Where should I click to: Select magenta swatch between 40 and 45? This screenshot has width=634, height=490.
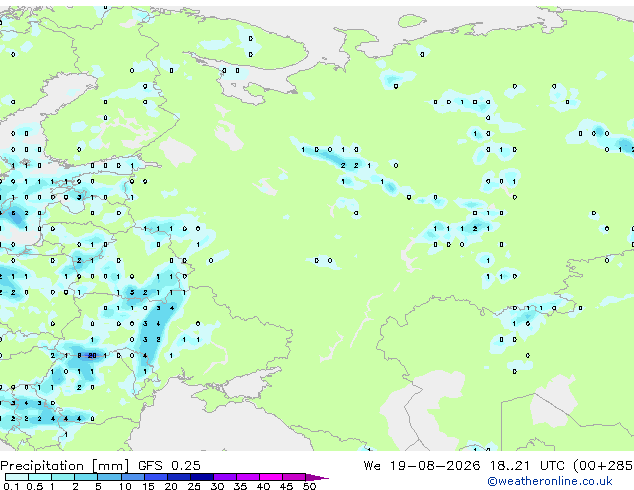coord(271,477)
